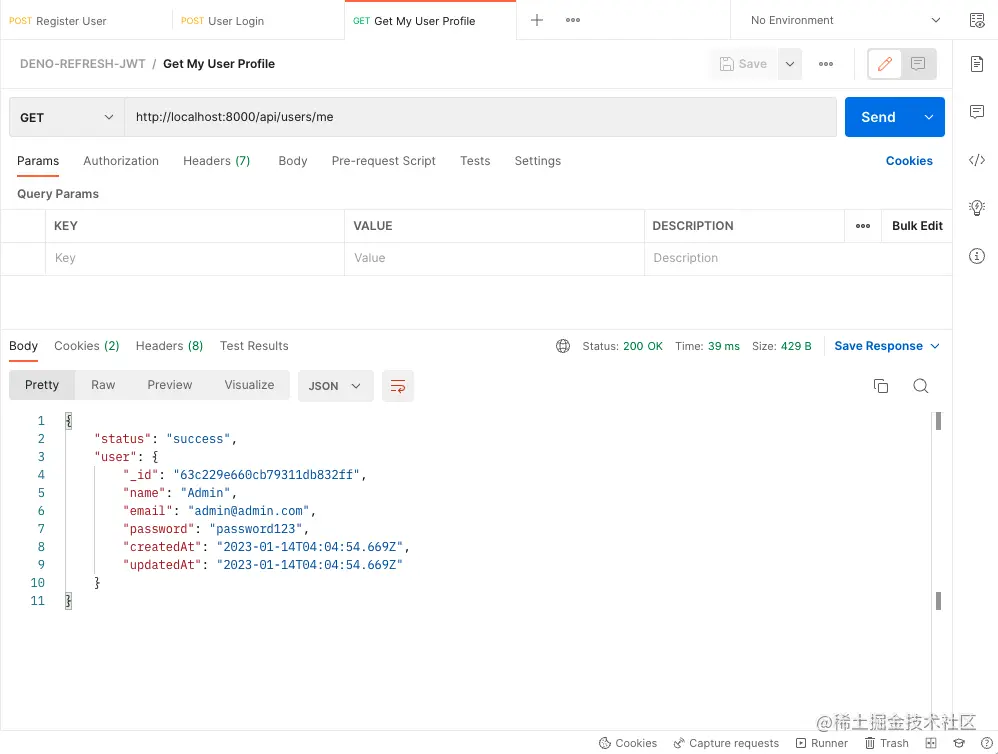The image size is (998, 754).
Task: Open the bootcamp icon in status bar
Action: coord(959,743)
